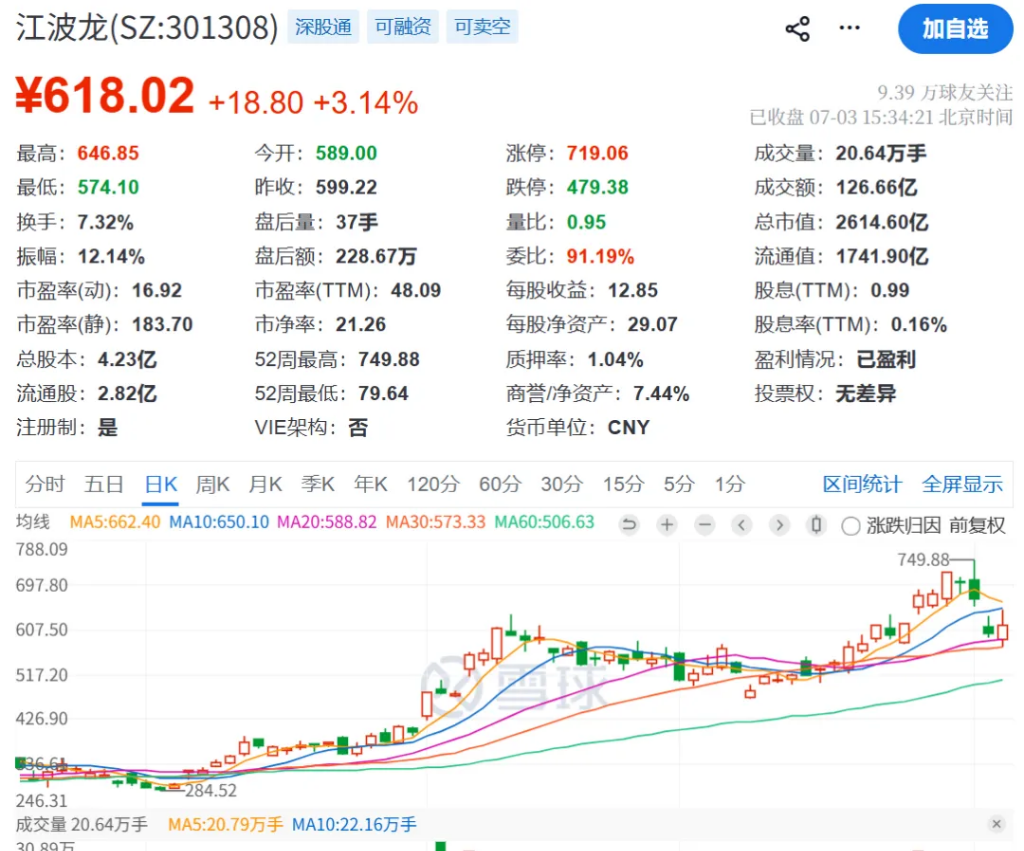This screenshot has width=1024, height=851.
Task: Select the 季K chart tab
Action: click(x=318, y=485)
